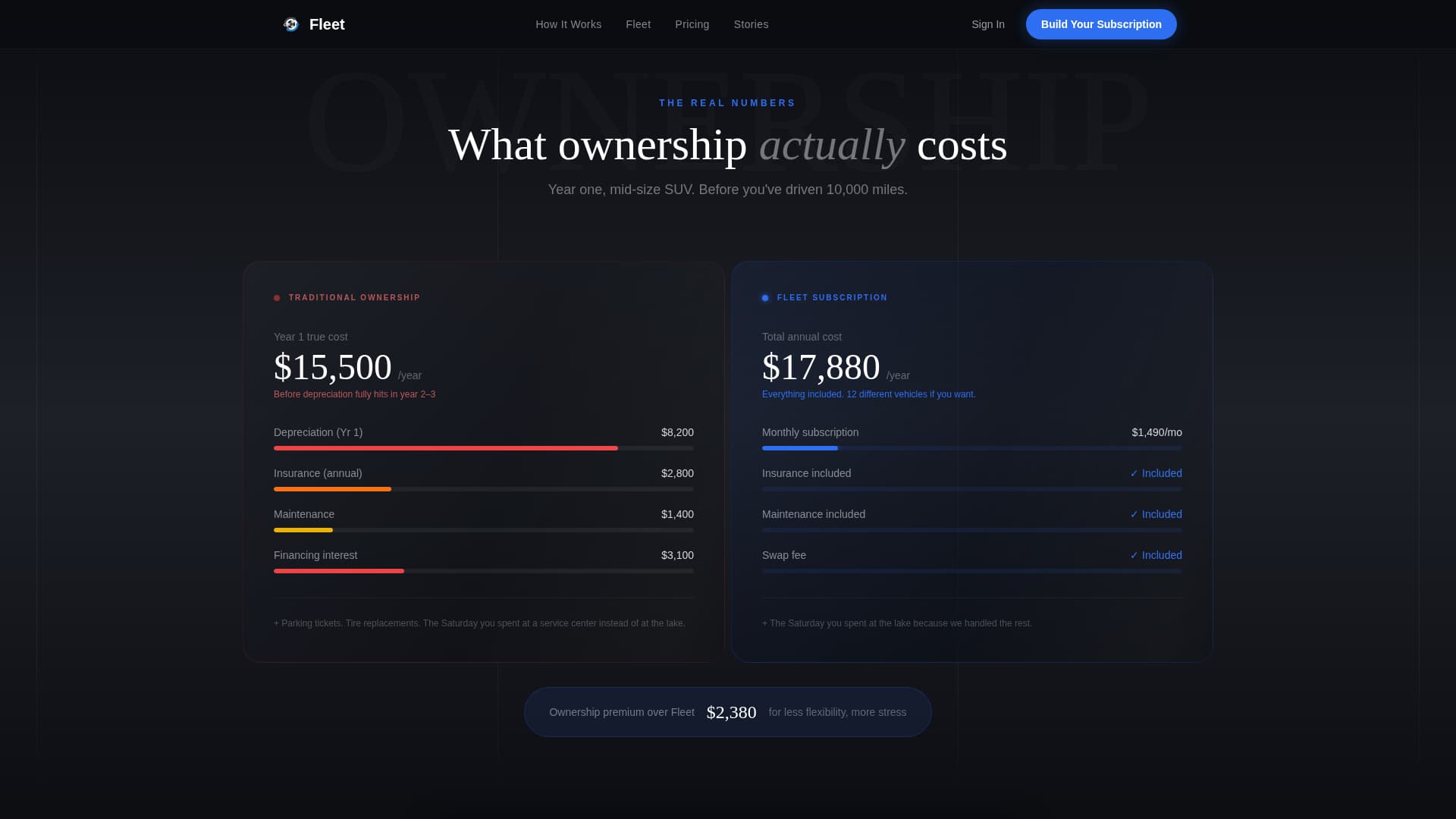Screen dimensions: 1456x819
Task: Select the blue dot beside FLEET SUBSCRIPTION
Action: click(765, 298)
